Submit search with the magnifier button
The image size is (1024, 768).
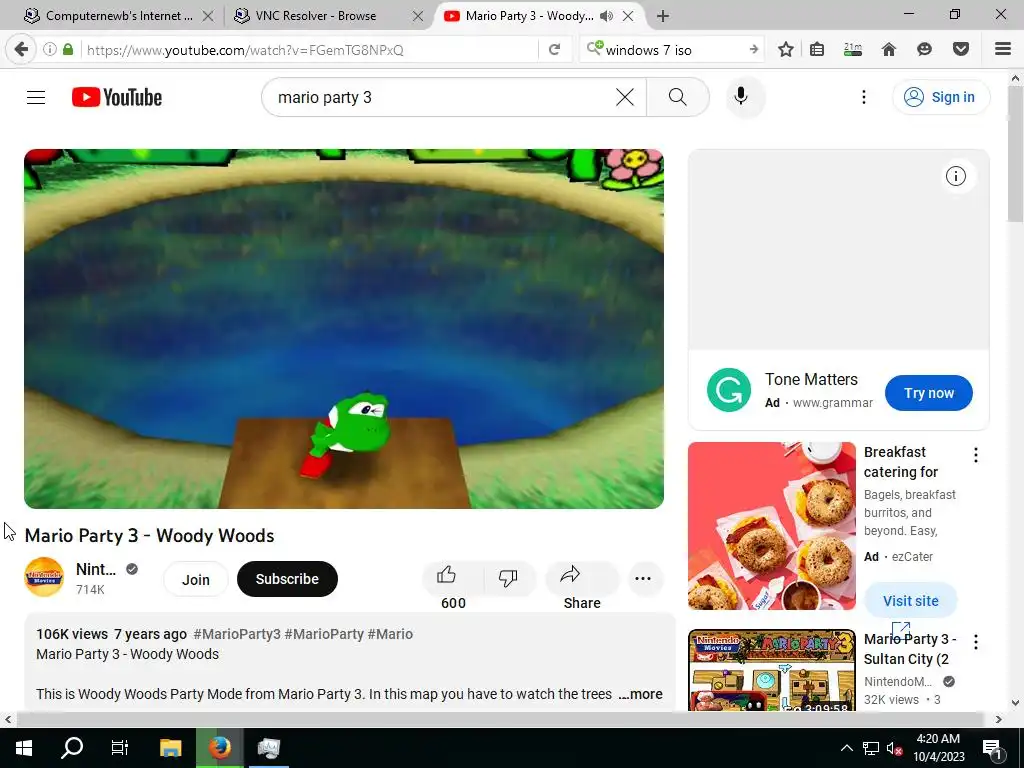[x=678, y=97]
